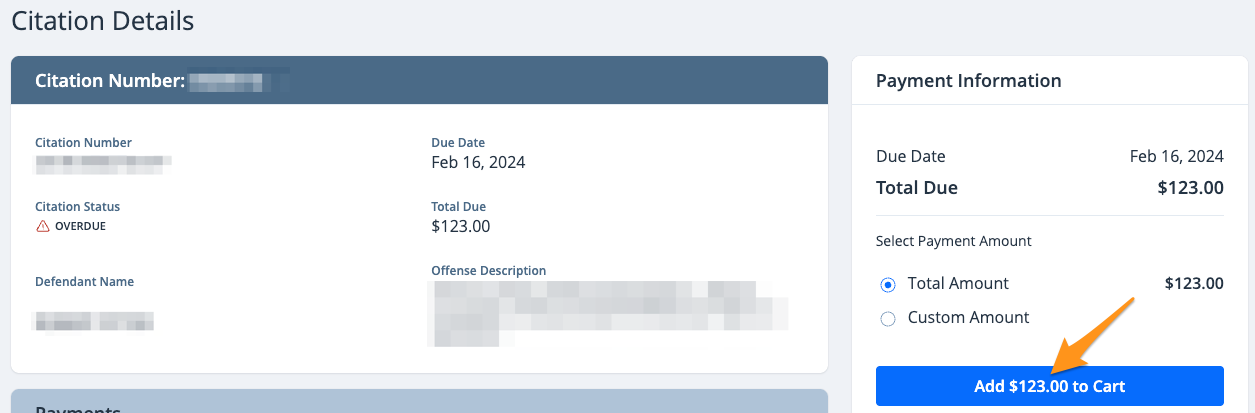1255x413 pixels.
Task: Click the blurred citation number value below its label
Action: pyautogui.click(x=103, y=160)
